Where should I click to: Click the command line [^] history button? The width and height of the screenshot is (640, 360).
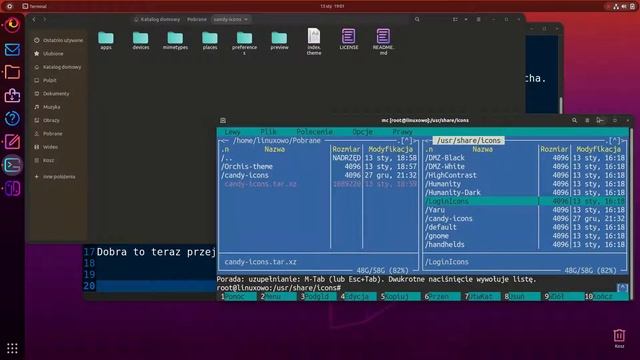click(x=622, y=288)
